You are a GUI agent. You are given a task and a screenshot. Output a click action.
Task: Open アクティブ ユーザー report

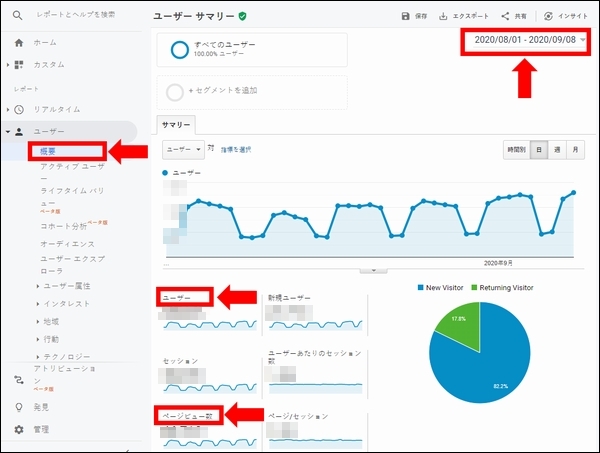(x=72, y=172)
